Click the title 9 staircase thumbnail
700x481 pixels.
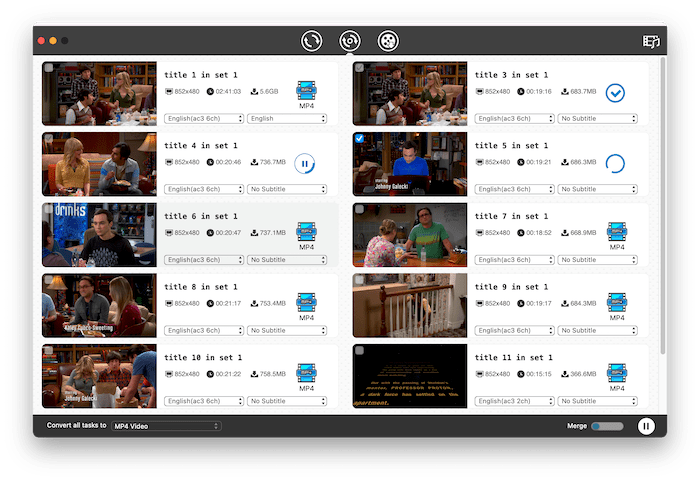coord(410,305)
